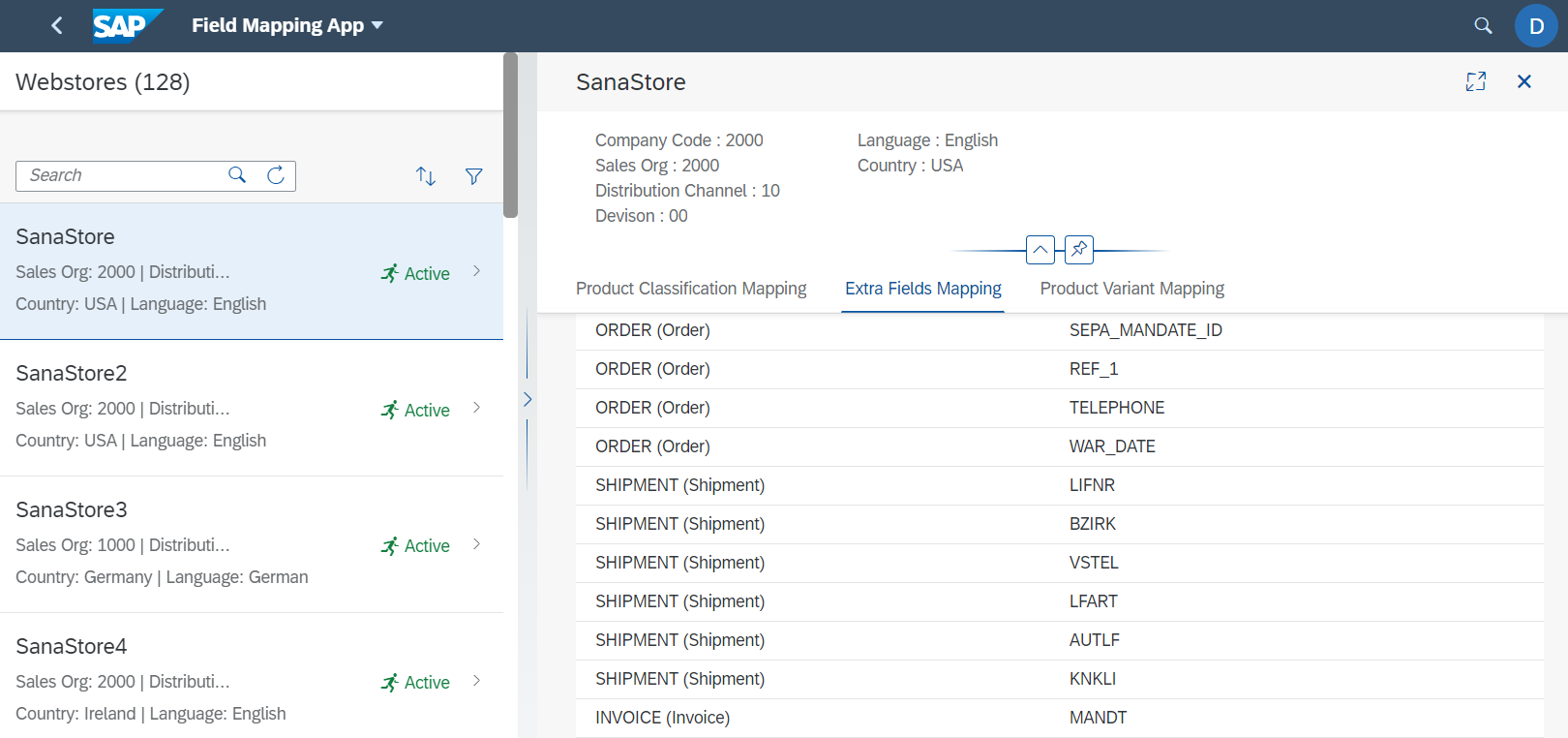
Task: Open sort options for Webstores
Action: (426, 176)
